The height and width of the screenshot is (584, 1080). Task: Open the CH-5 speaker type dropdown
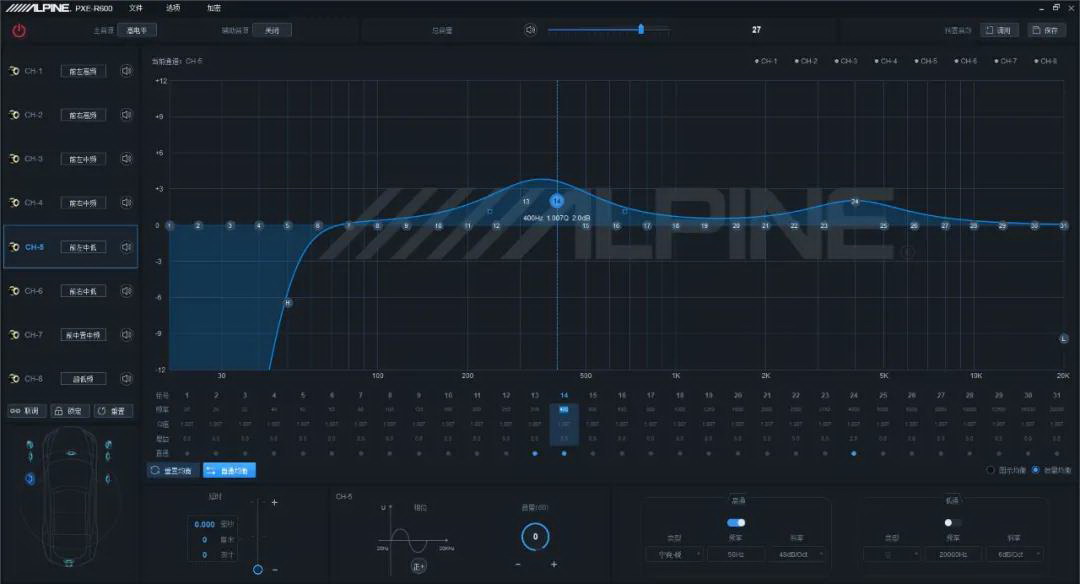83,247
